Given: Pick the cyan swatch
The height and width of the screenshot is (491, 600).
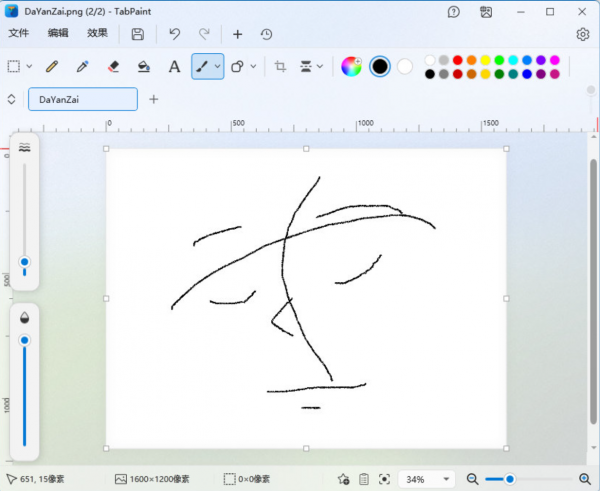Looking at the screenshot, I should [513, 60].
